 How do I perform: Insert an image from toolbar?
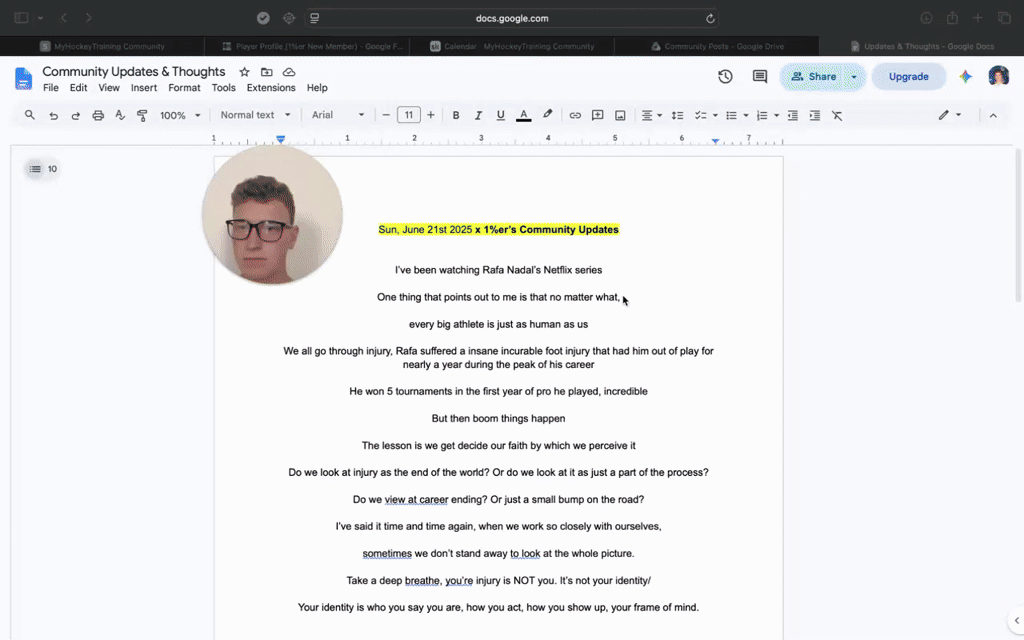coord(620,116)
